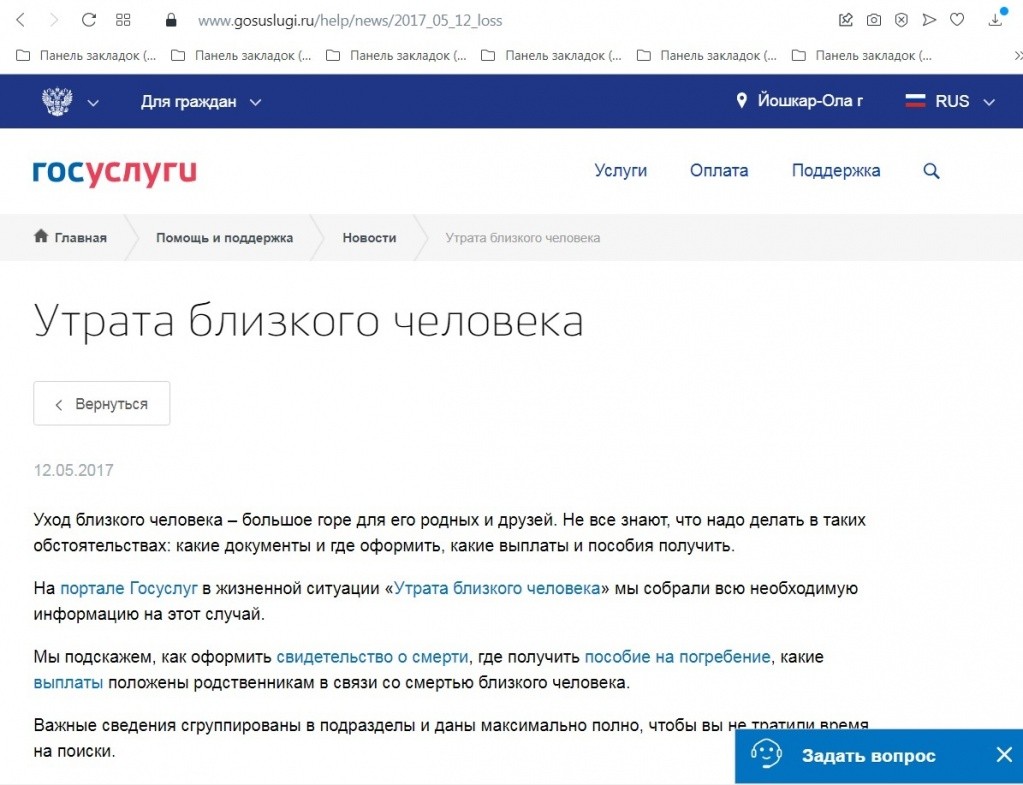This screenshot has width=1023, height=785.
Task: Reload the current page
Action: point(88,19)
